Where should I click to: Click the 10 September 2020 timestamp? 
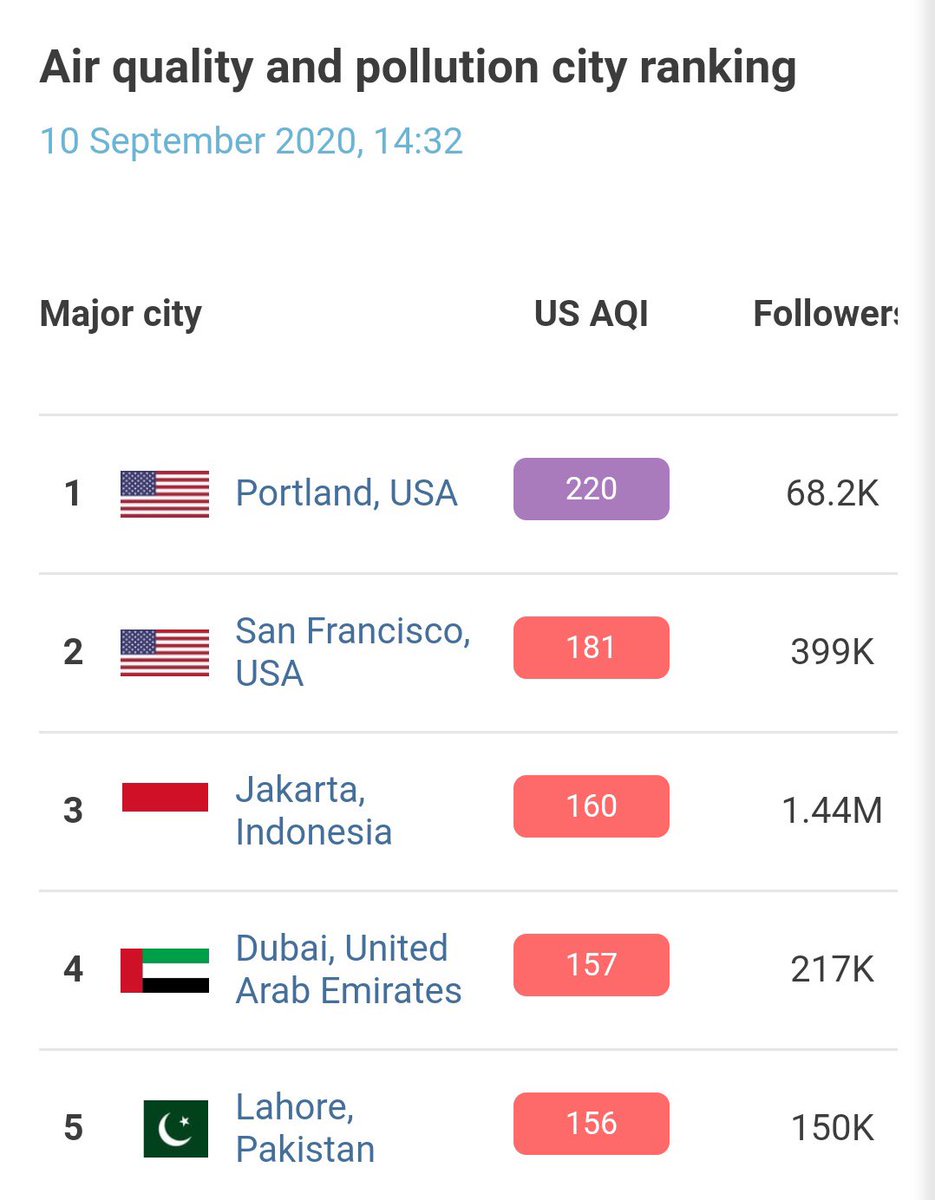click(251, 141)
